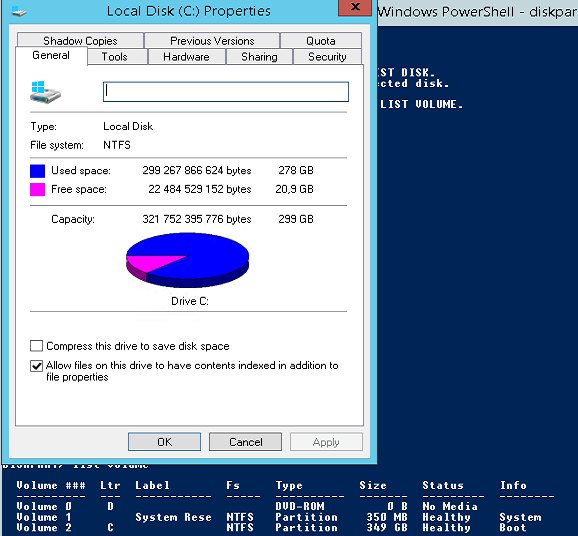Click the disk usage pie chart
This screenshot has width=578, height=536.
tap(187, 260)
